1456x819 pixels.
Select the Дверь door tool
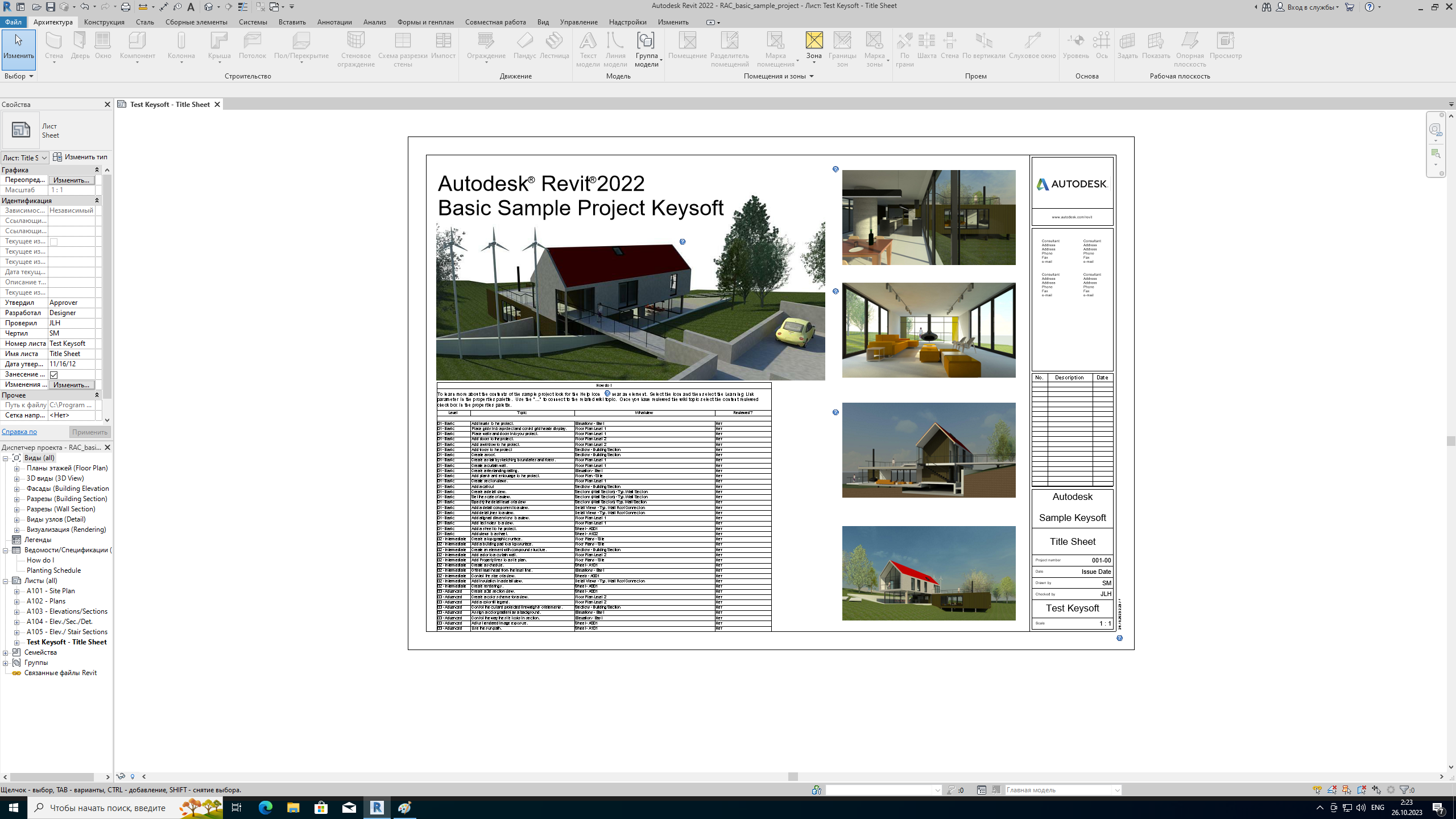(x=80, y=45)
